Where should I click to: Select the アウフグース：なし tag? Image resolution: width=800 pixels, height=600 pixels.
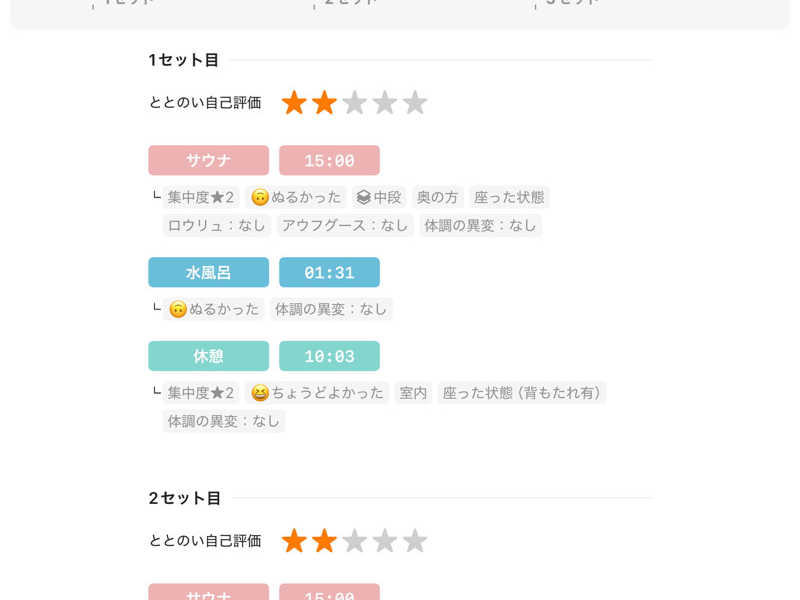point(345,225)
